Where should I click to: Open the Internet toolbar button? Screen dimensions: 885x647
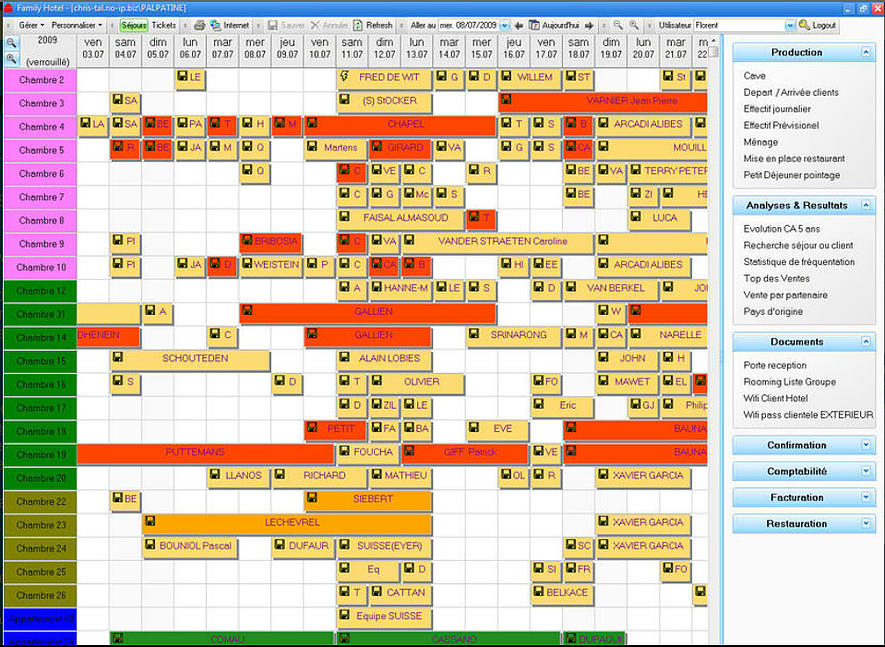[230, 25]
